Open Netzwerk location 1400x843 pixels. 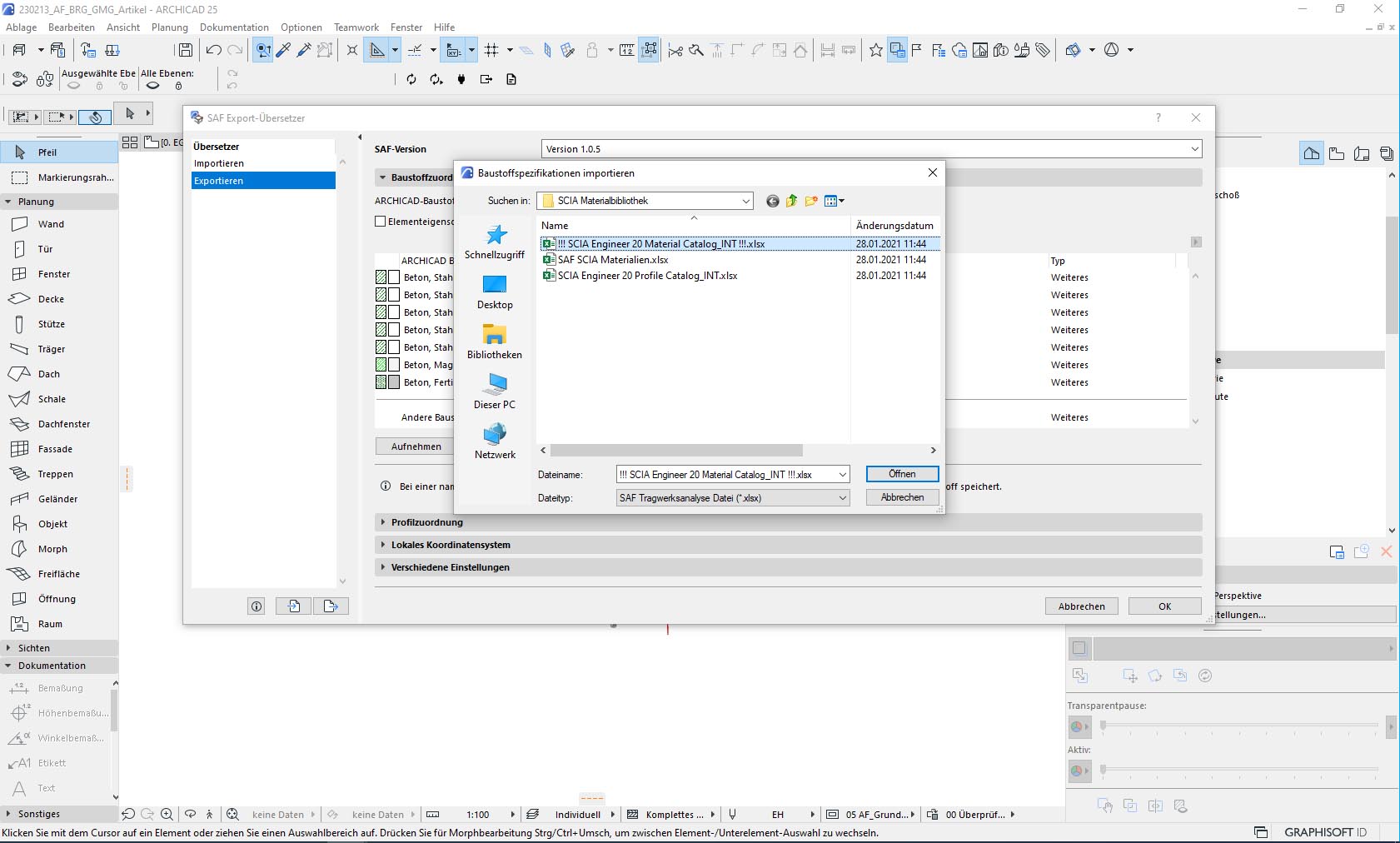pyautogui.click(x=495, y=442)
